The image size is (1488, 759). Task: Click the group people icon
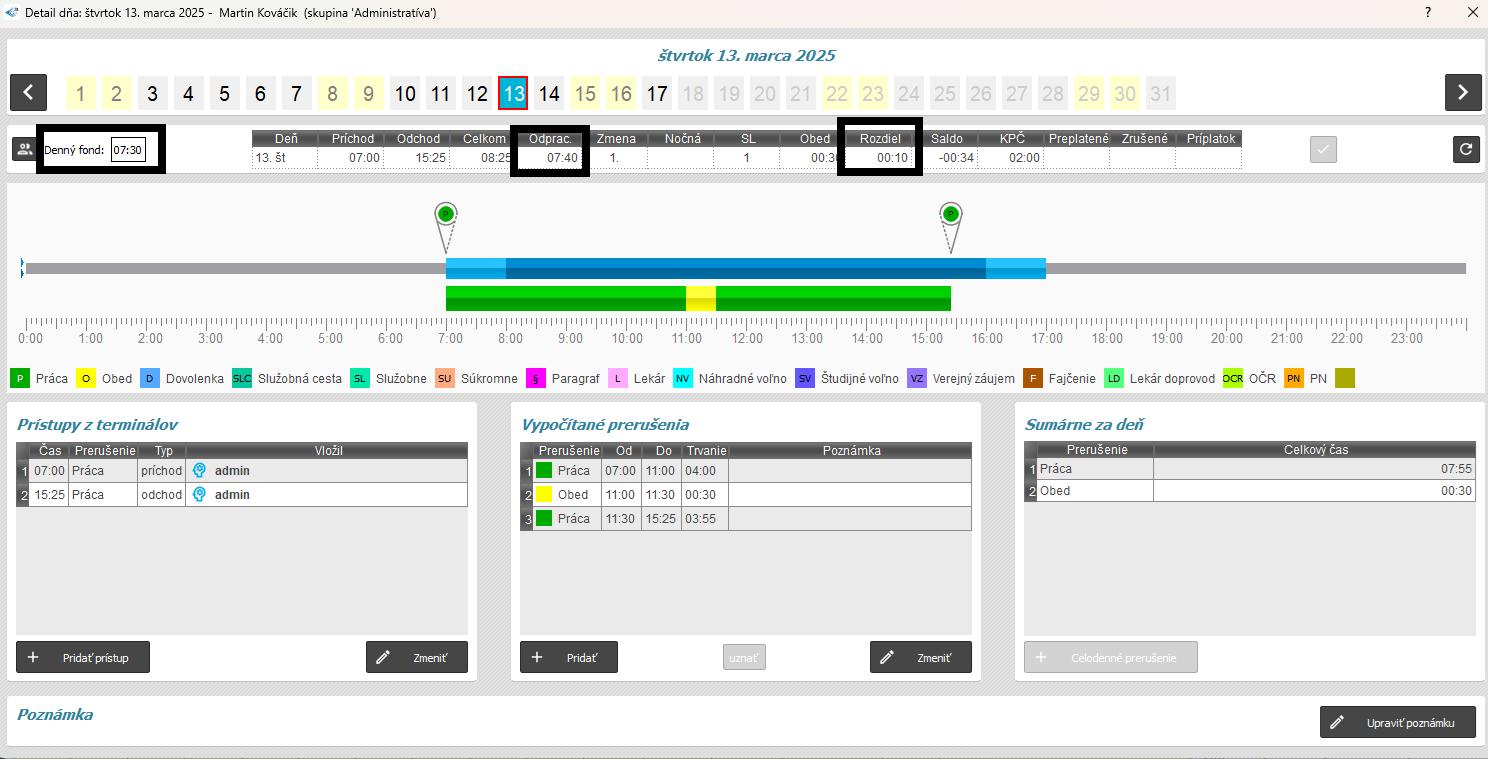23,150
